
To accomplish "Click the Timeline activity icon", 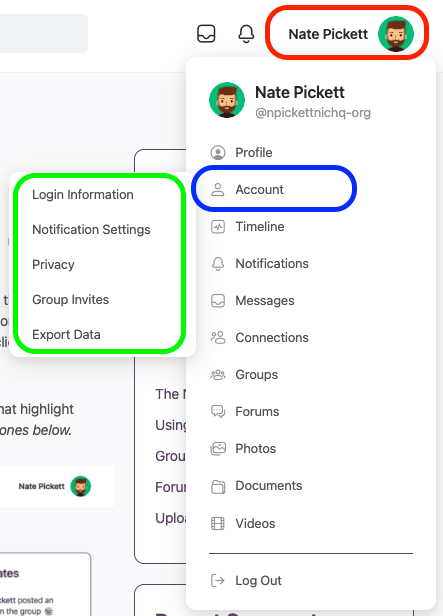I will pos(218,227).
